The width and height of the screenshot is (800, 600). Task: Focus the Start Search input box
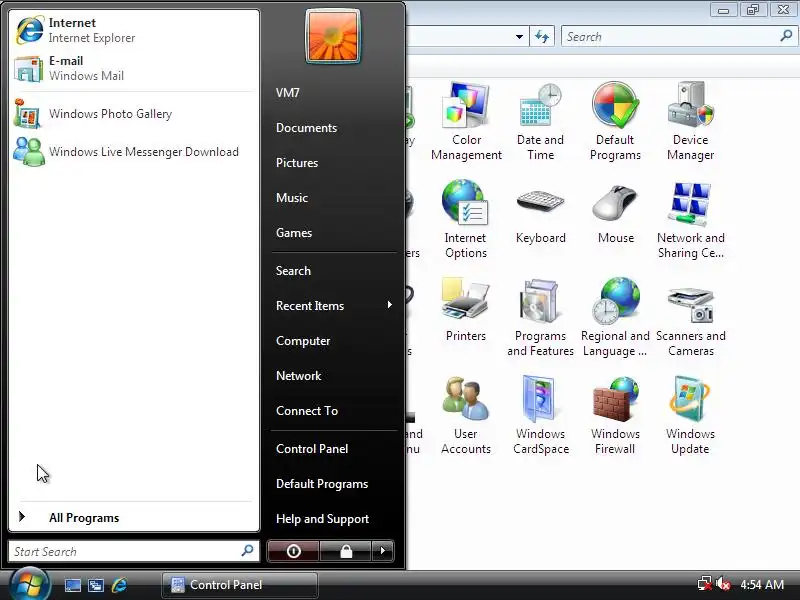pyautogui.click(x=134, y=551)
